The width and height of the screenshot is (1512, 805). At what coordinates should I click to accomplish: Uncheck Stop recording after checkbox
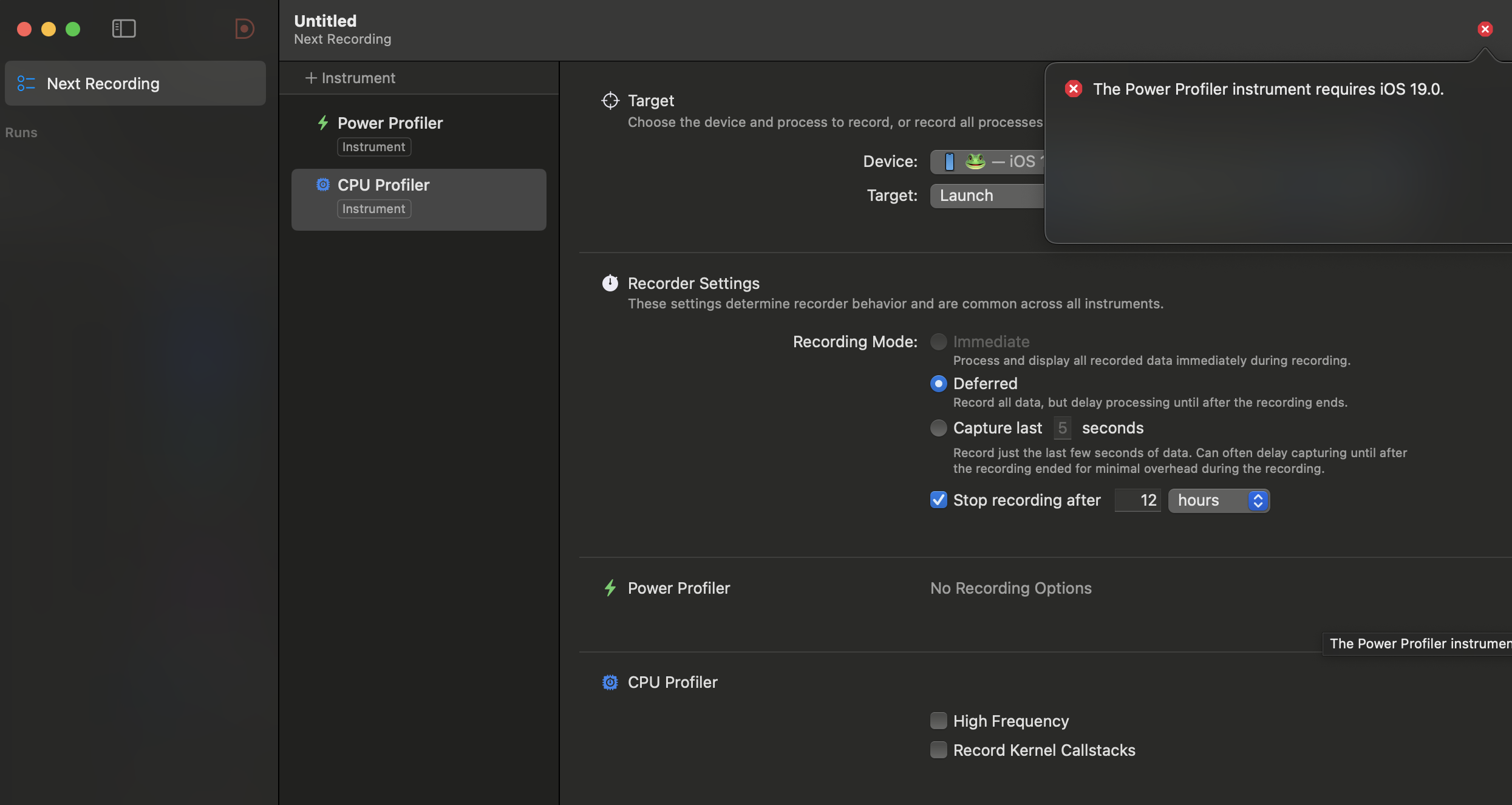click(x=938, y=500)
